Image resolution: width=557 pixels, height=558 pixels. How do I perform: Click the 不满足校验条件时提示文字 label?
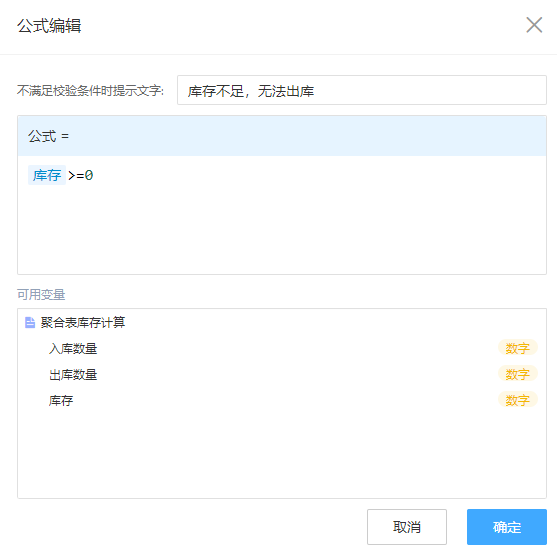[90, 90]
